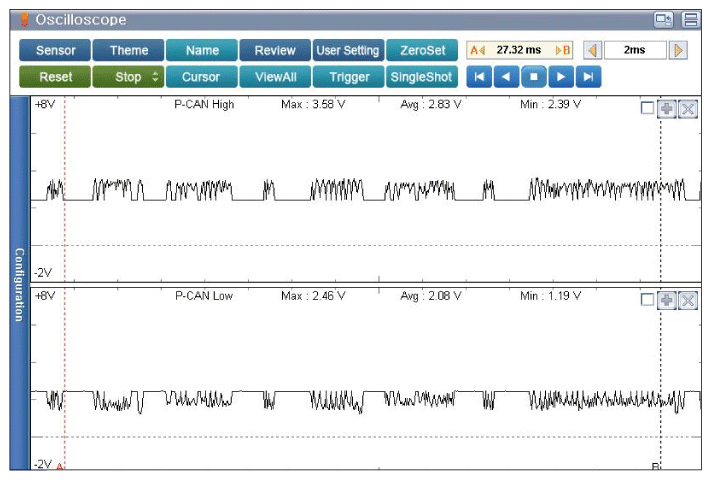Screen dimensions: 711x480
Task: Click the square stop playback icon
Action: pos(534,76)
